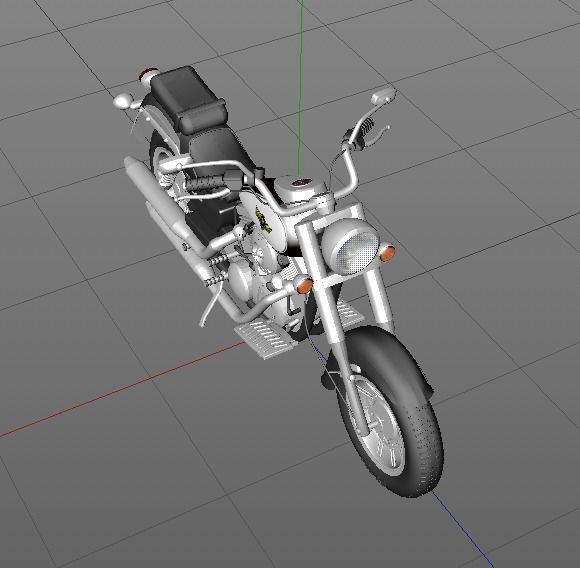Click the ribbed footboard under the engine
Image resolution: width=580 pixels, height=568 pixels.
(x=266, y=339)
